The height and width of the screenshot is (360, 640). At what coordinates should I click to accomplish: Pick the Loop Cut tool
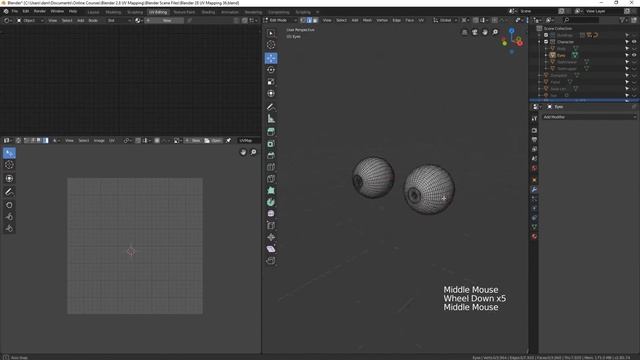pos(271,167)
